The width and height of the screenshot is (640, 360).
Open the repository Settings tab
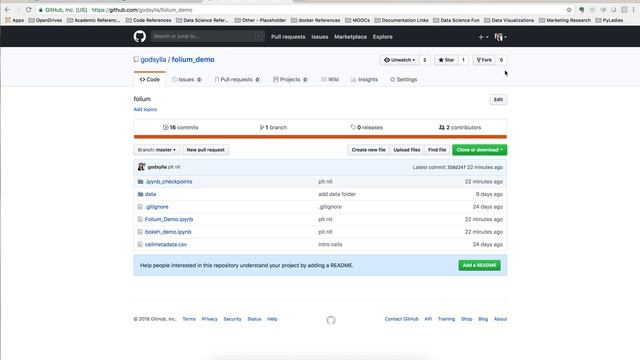pos(404,80)
